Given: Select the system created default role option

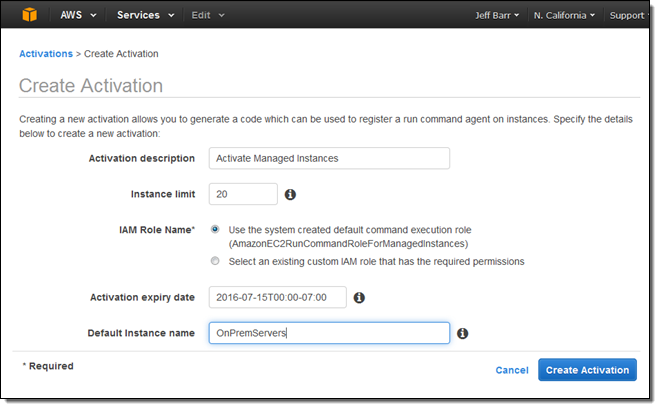Looking at the screenshot, I should 216,229.
